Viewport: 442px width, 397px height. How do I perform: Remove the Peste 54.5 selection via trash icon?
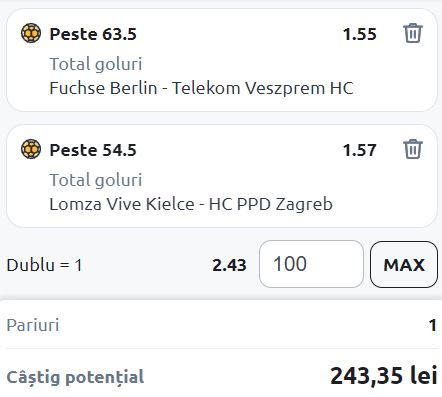(413, 149)
